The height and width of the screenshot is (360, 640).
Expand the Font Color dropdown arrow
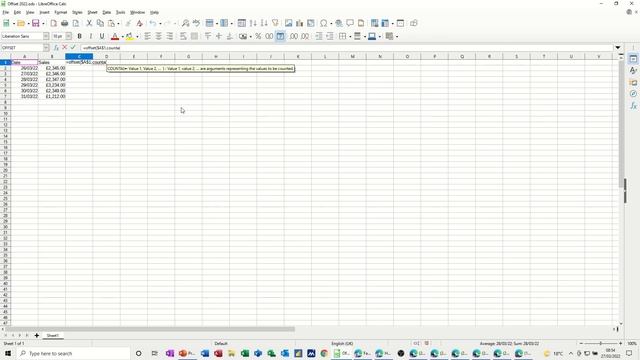122,36
